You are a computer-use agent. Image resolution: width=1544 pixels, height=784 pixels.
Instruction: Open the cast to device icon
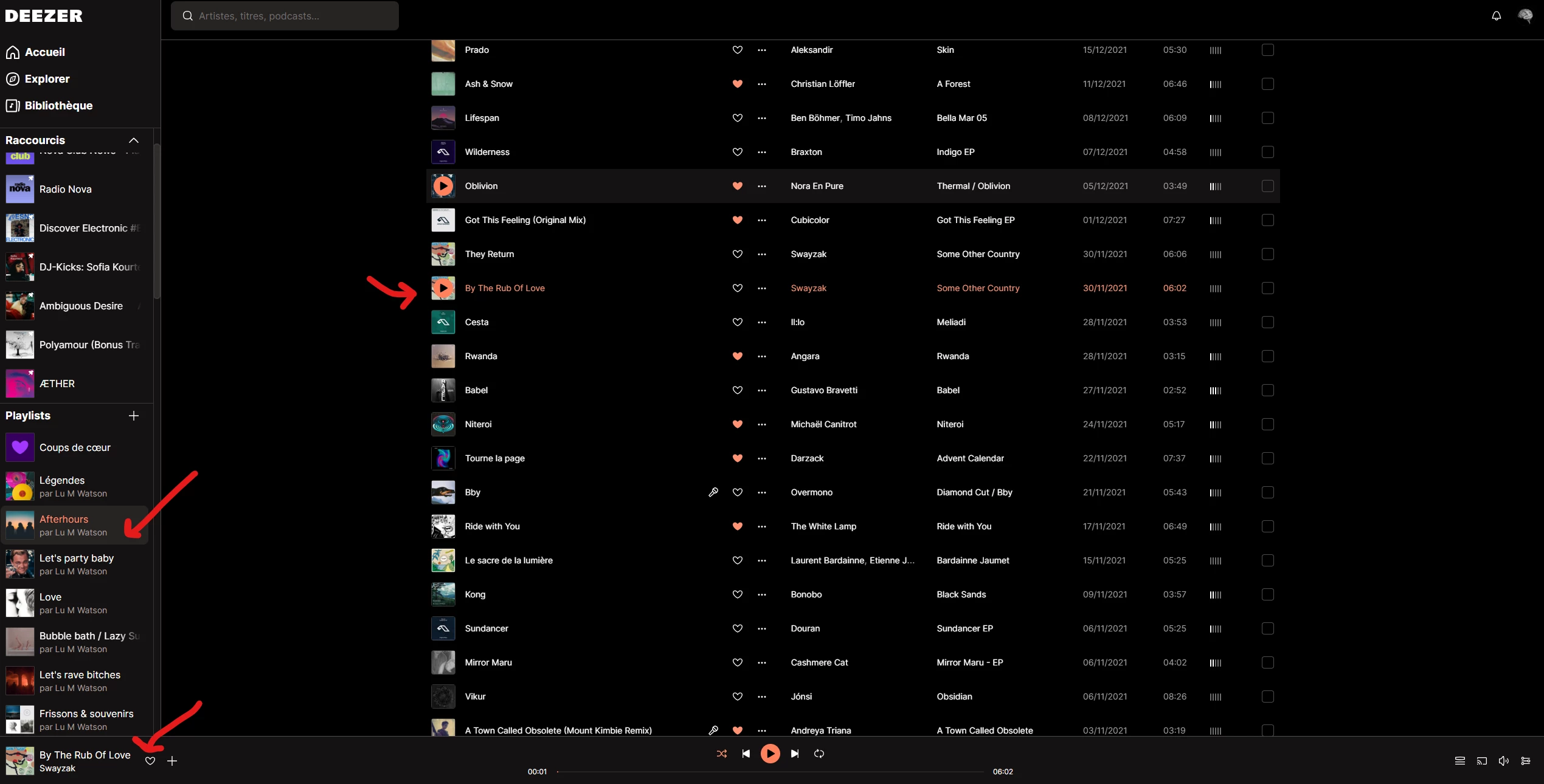pyautogui.click(x=1482, y=761)
